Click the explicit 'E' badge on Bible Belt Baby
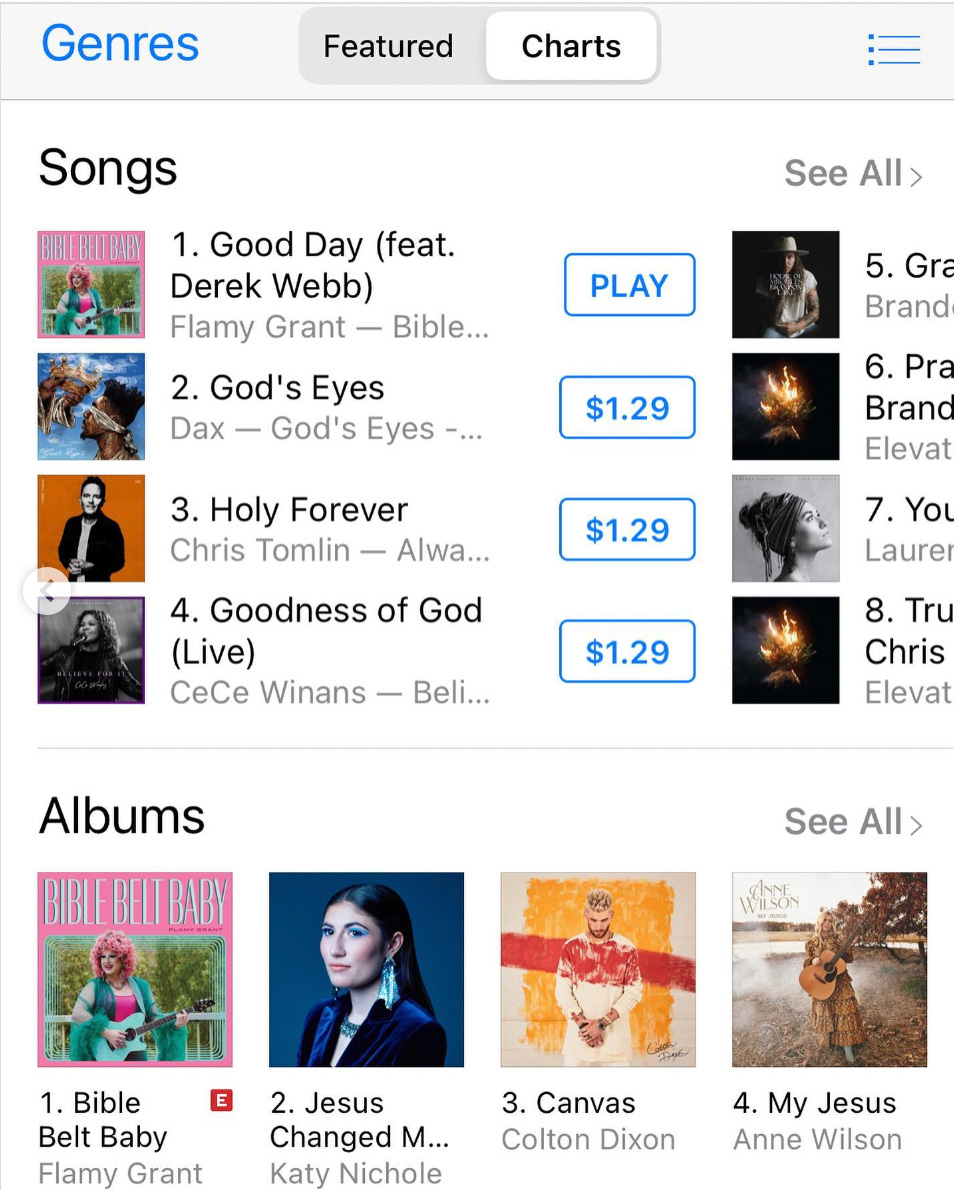This screenshot has height=1190, width=954. click(220, 1099)
